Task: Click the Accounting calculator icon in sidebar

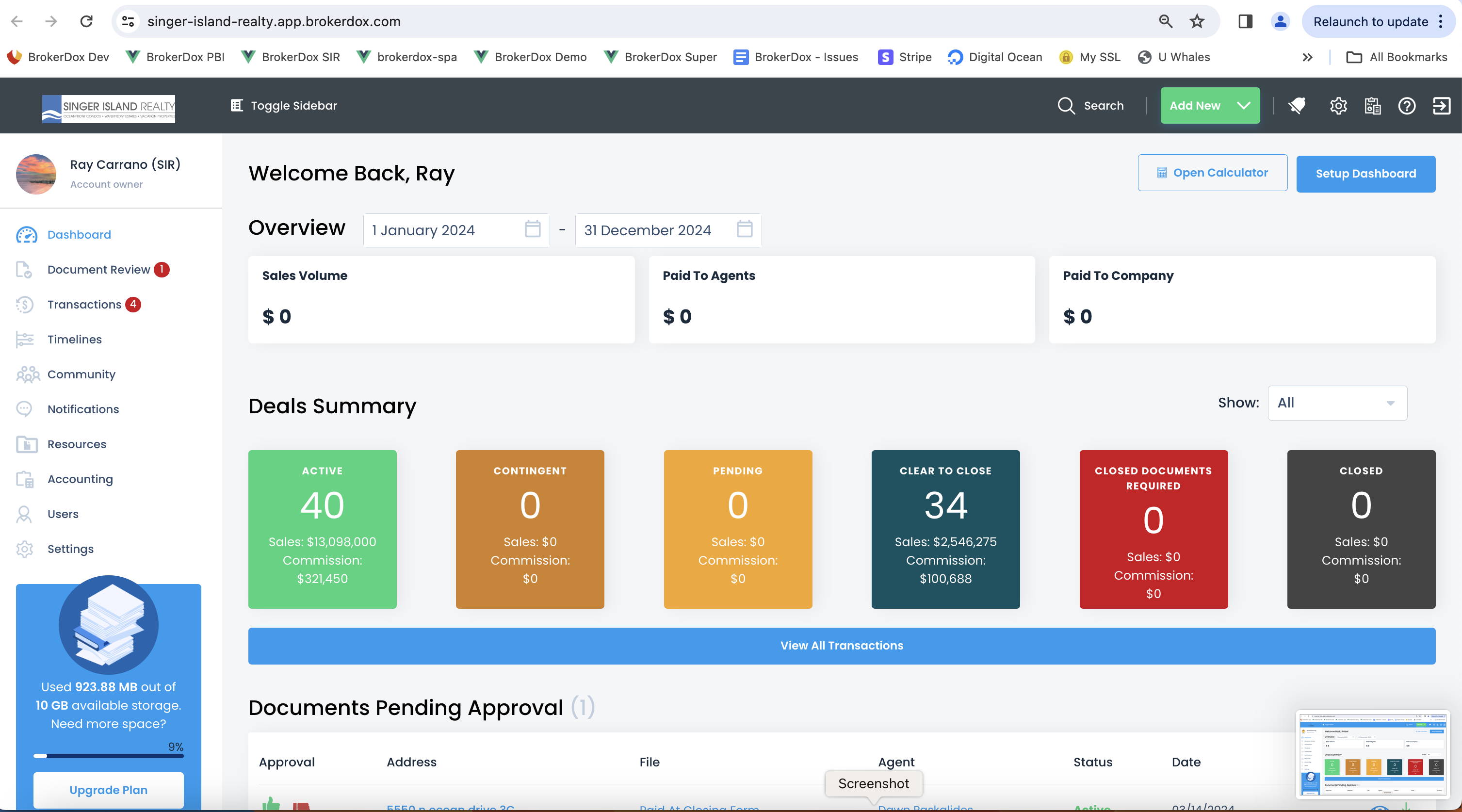Action: (x=25, y=479)
